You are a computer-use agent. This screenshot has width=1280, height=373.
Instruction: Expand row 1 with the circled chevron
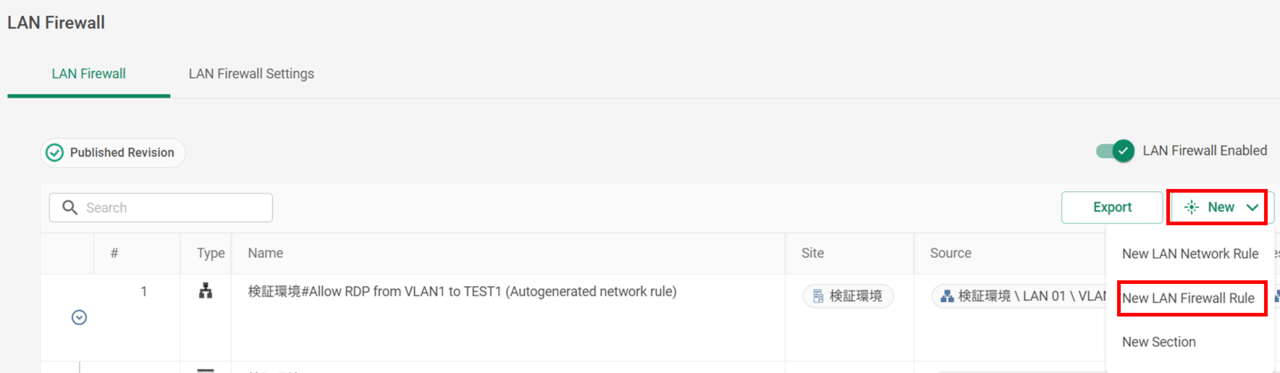point(79,318)
